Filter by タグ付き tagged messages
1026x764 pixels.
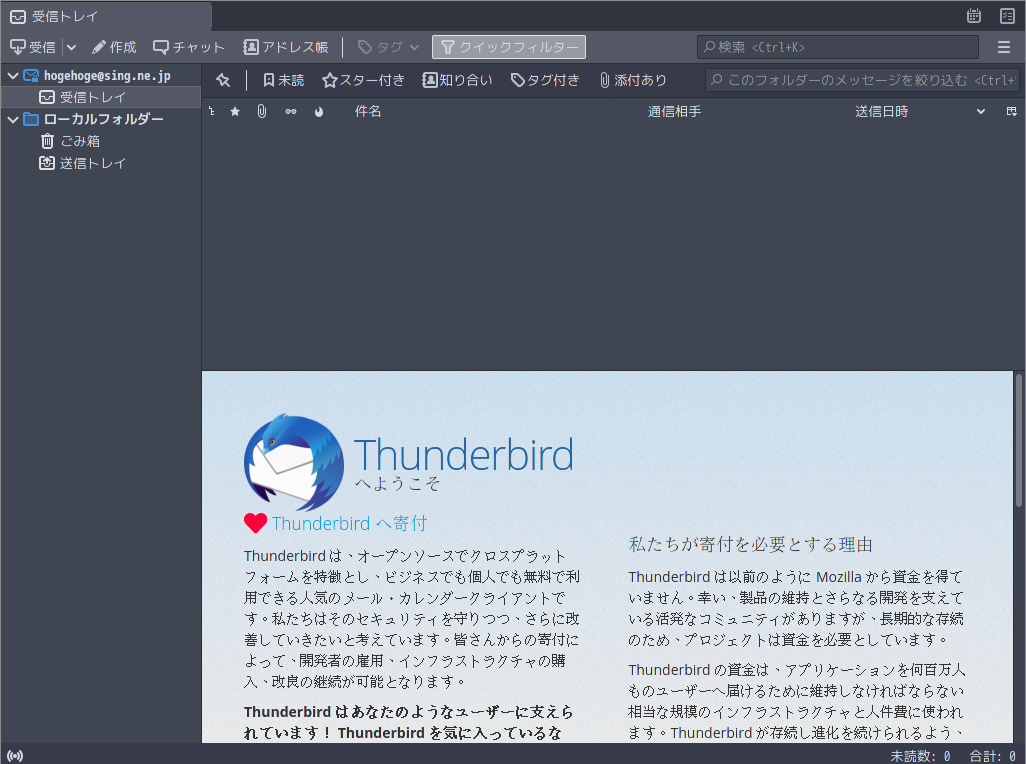pos(545,80)
